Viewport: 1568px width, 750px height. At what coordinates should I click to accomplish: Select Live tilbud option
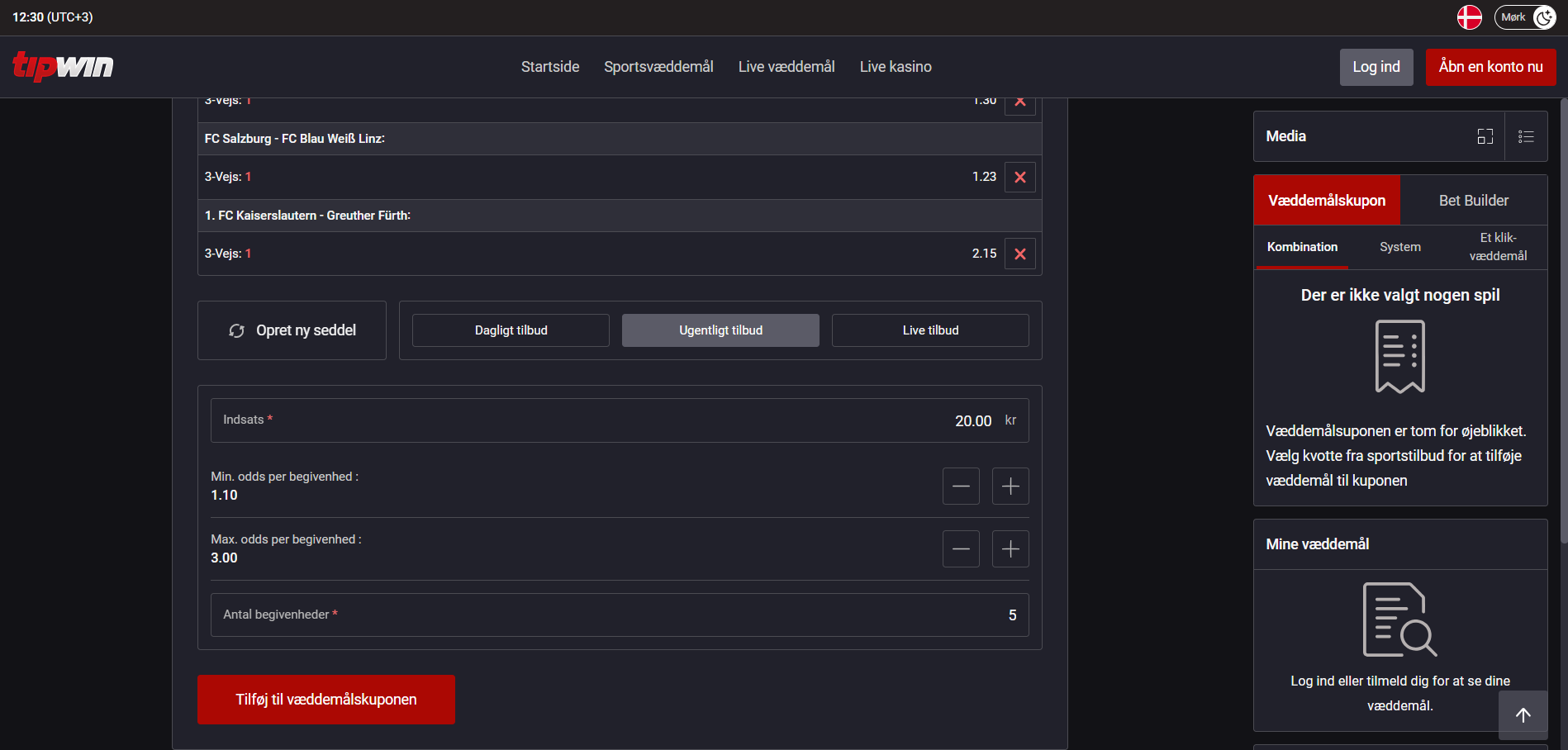[x=930, y=330]
